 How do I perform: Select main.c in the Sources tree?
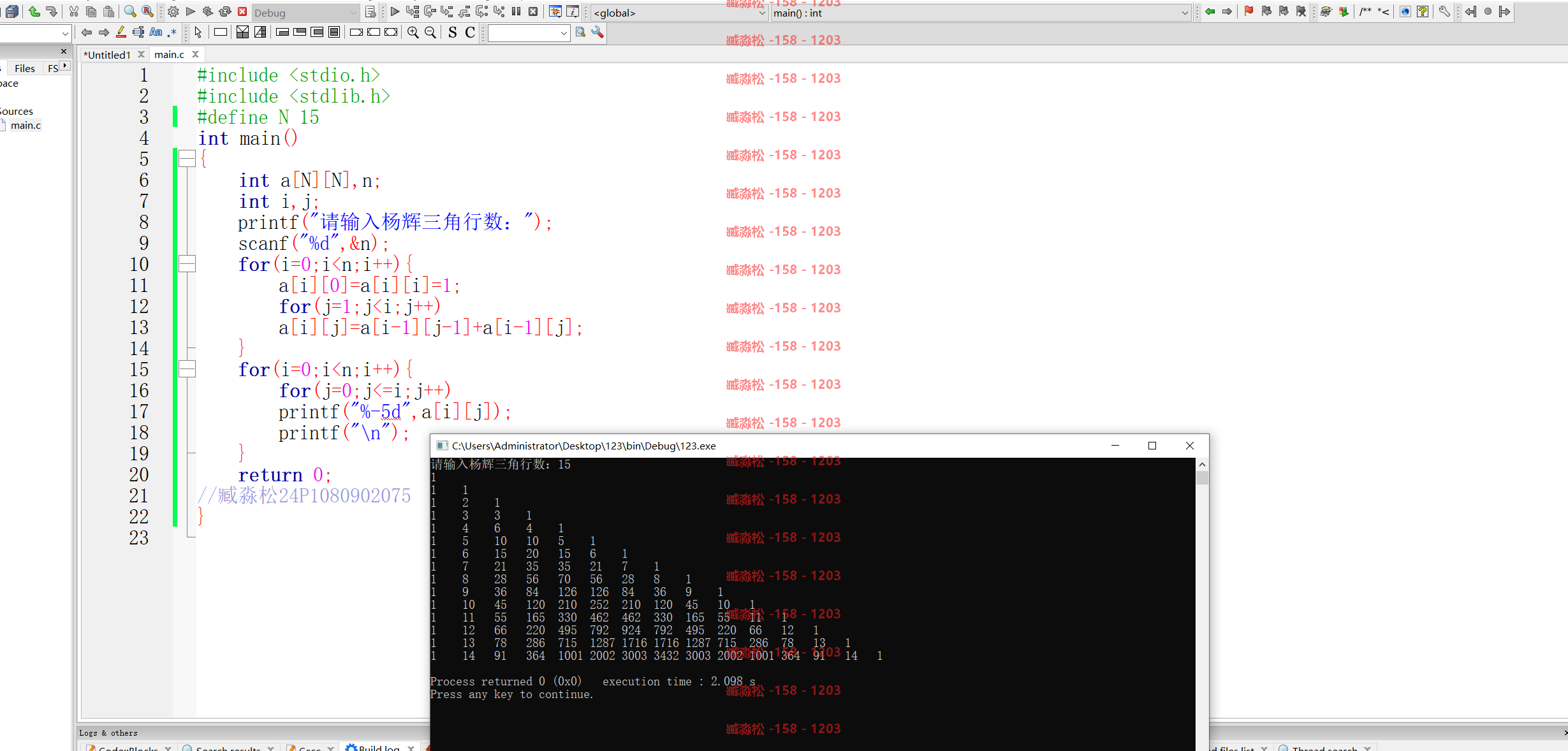point(26,126)
